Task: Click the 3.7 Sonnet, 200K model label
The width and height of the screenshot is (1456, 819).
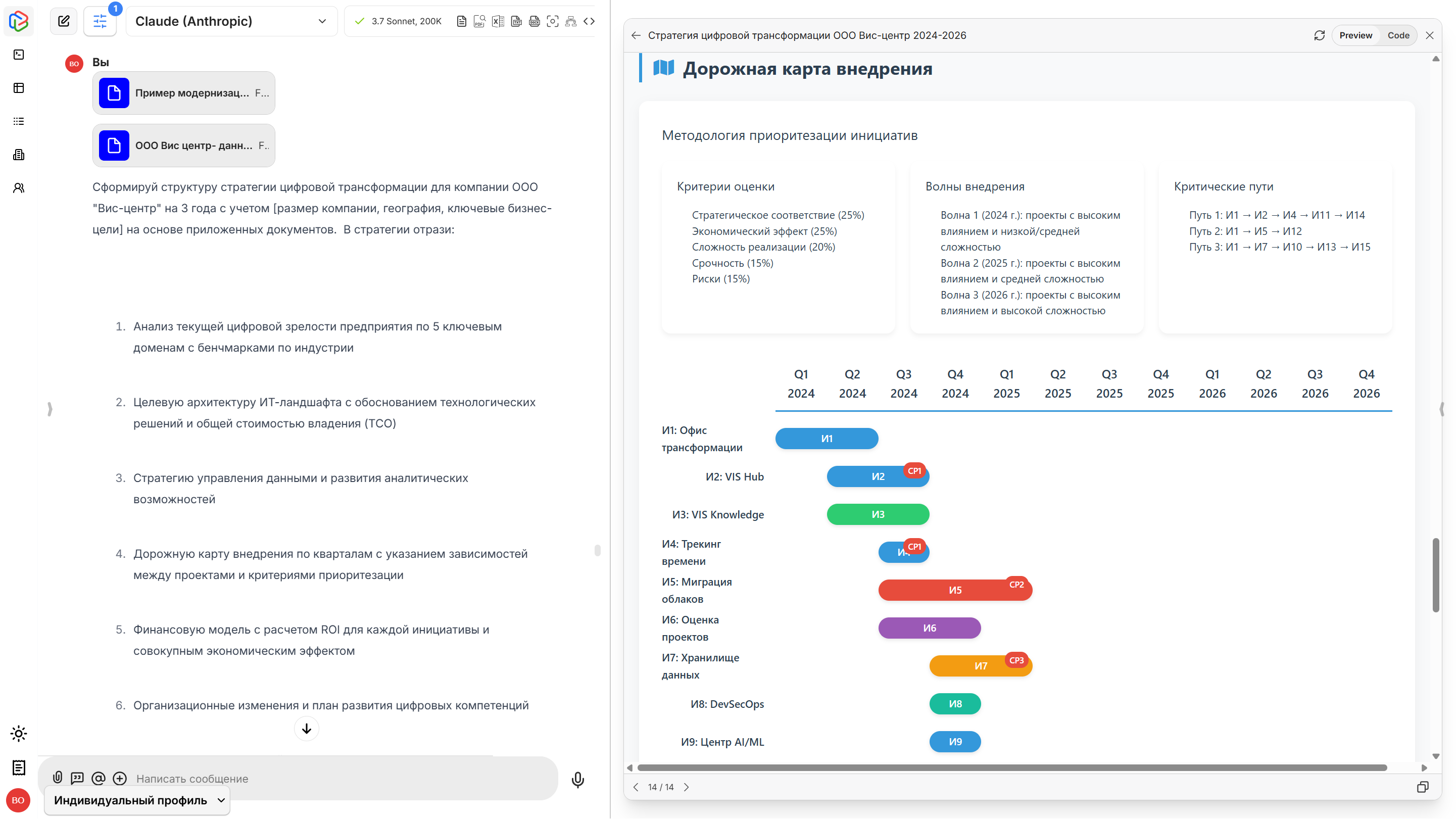Action: coord(406,21)
